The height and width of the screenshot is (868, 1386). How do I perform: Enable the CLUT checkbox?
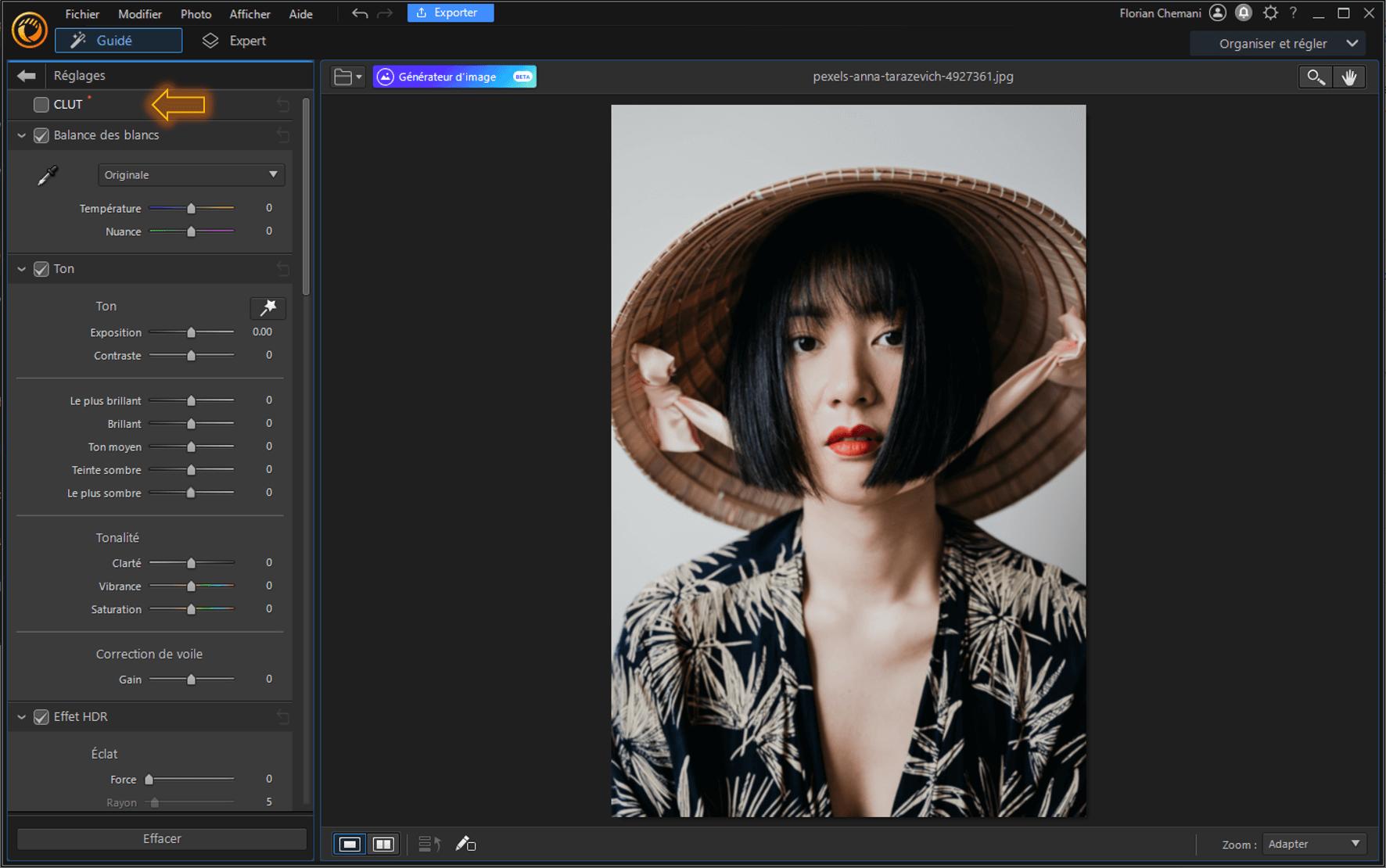[x=41, y=105]
